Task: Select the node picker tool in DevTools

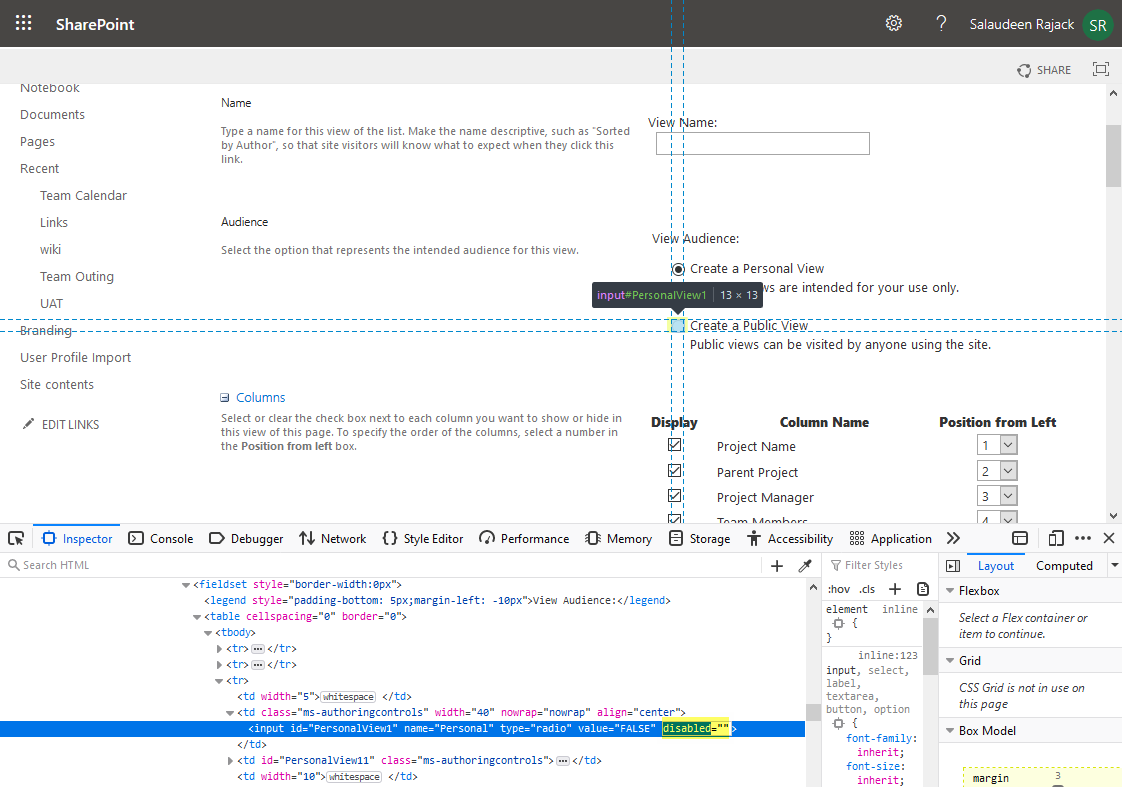Action: point(15,538)
